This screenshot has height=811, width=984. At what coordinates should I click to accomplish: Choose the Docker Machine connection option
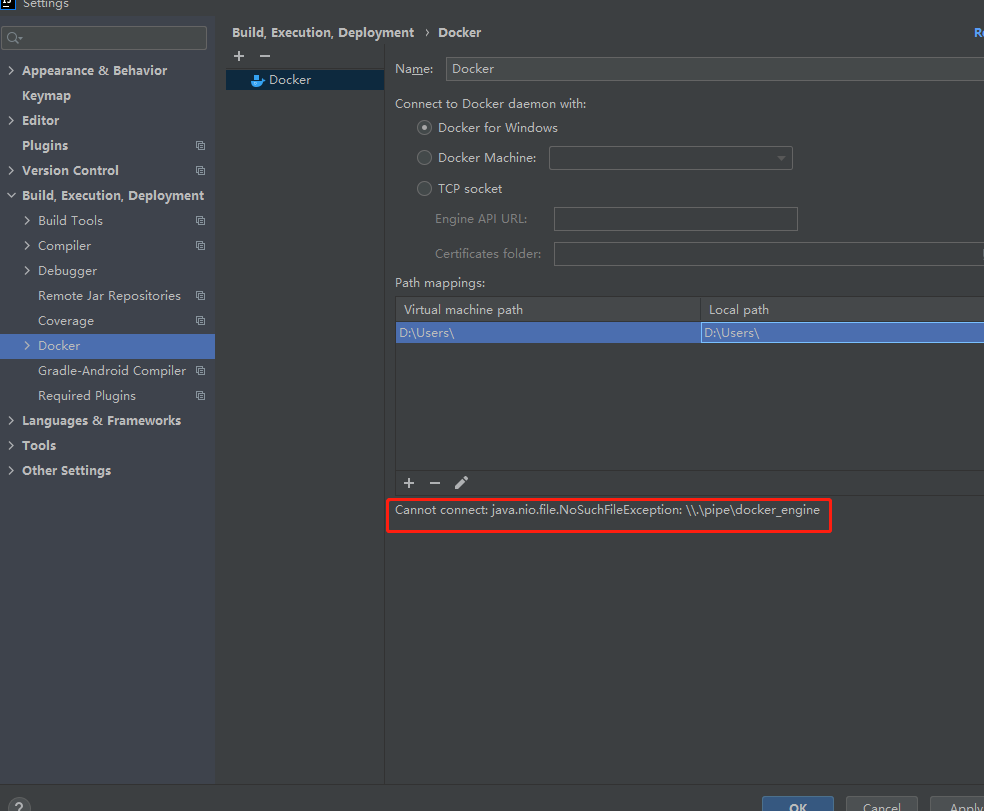424,158
